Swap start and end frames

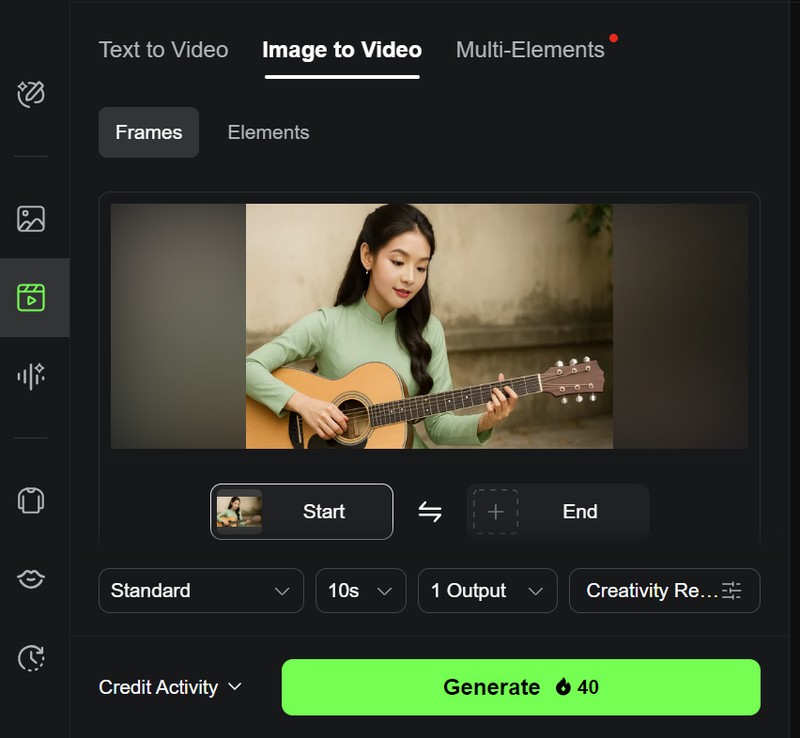[430, 512]
